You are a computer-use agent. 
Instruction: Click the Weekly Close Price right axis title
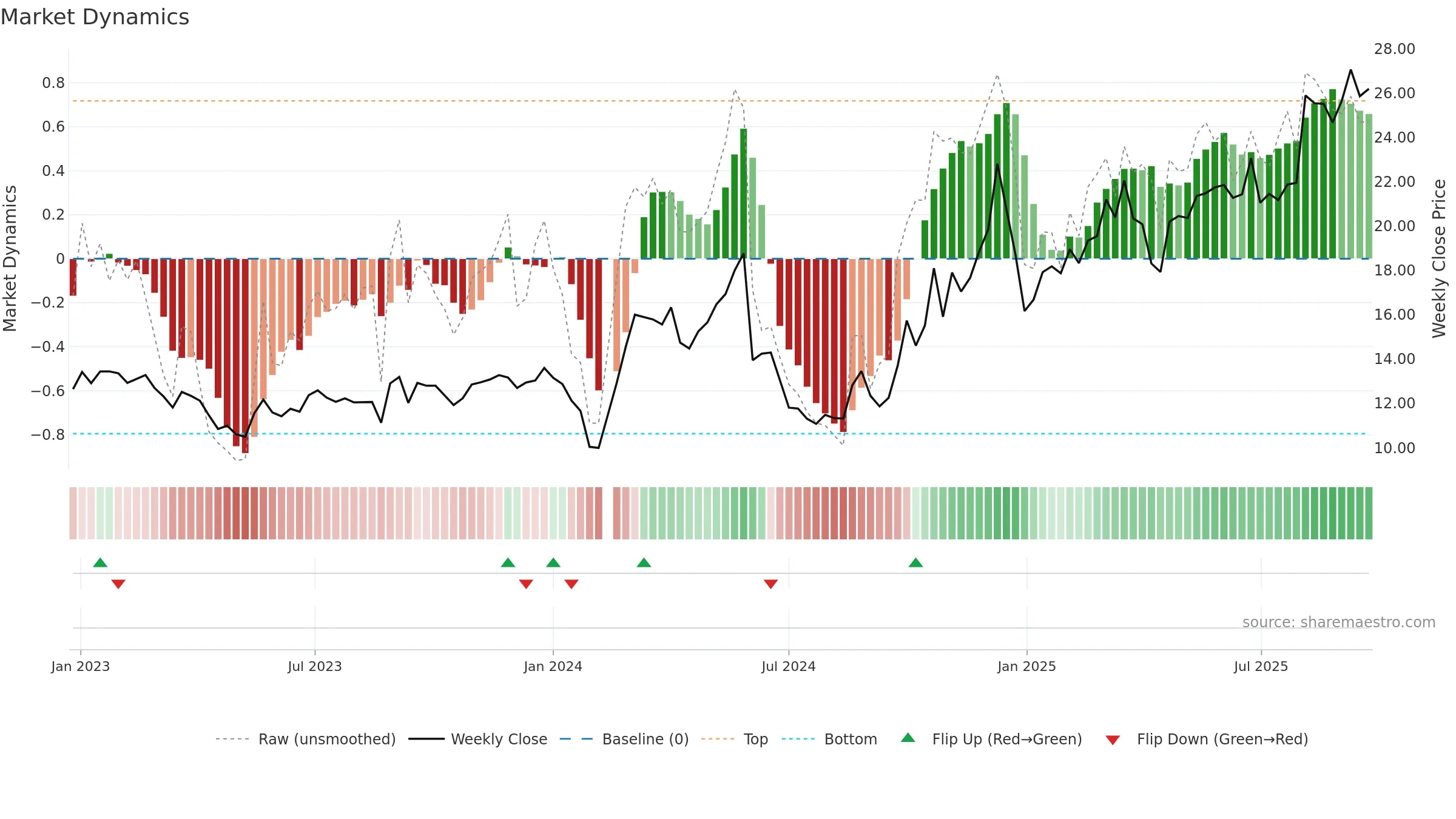pos(1439,258)
